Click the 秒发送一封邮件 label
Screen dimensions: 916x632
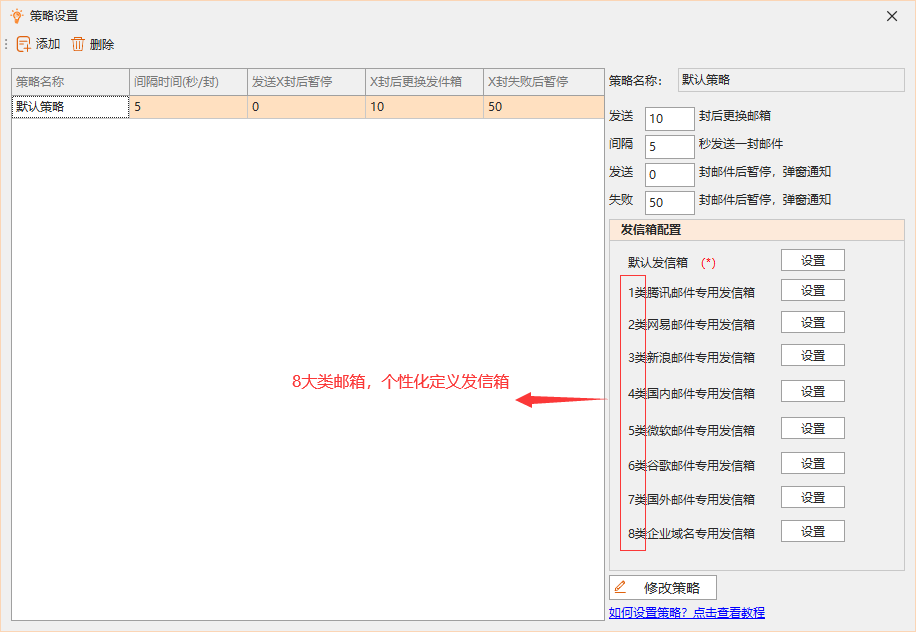tap(741, 144)
